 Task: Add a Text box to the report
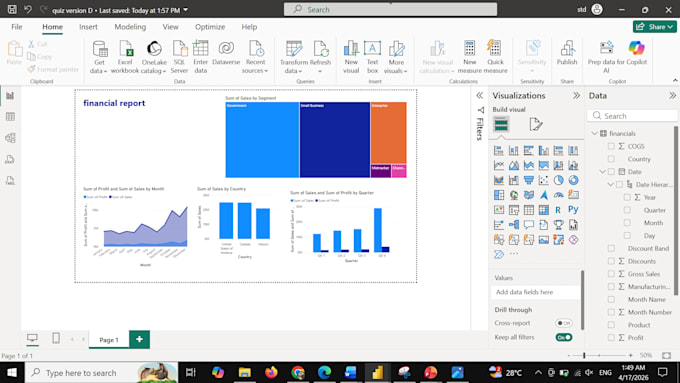[x=373, y=57]
